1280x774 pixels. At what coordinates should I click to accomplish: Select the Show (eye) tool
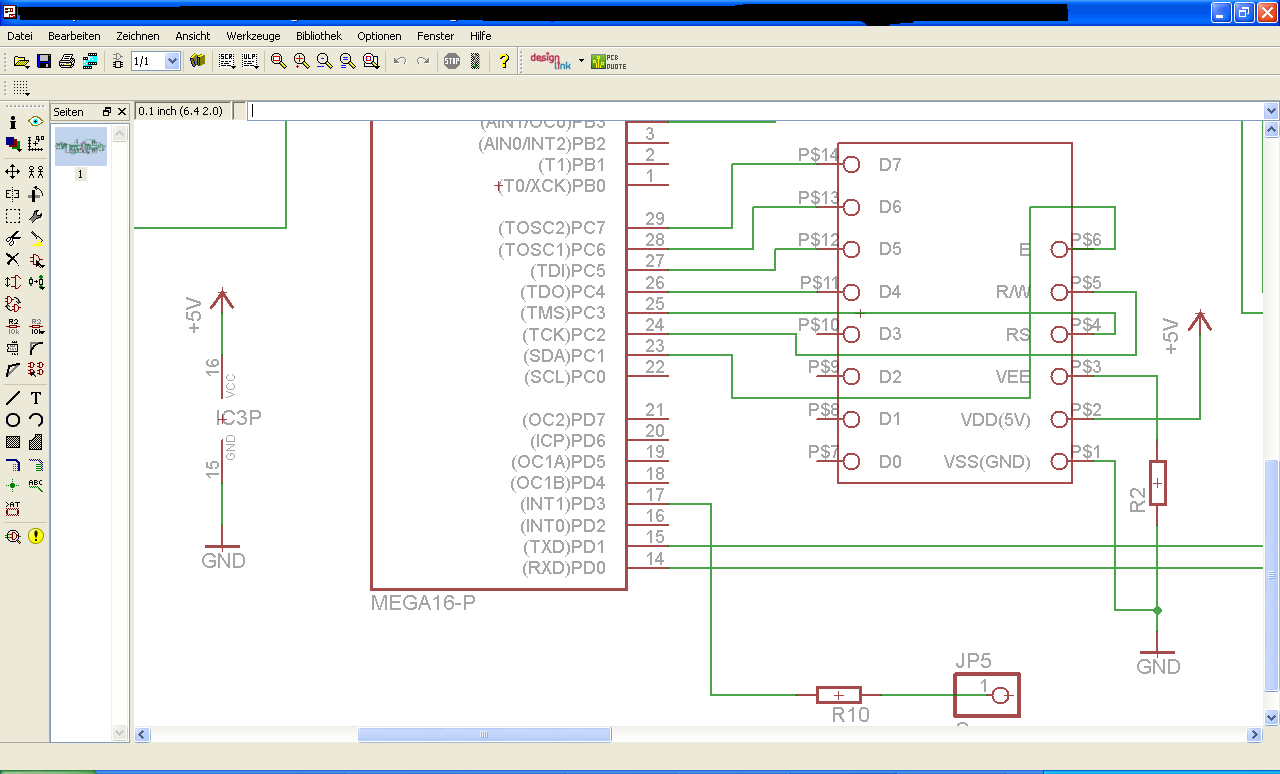(x=36, y=122)
